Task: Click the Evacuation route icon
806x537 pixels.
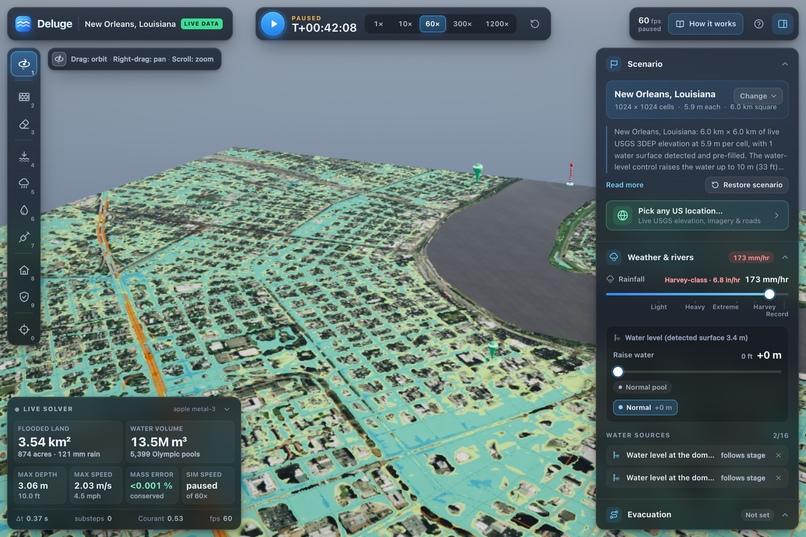Action: tap(614, 514)
